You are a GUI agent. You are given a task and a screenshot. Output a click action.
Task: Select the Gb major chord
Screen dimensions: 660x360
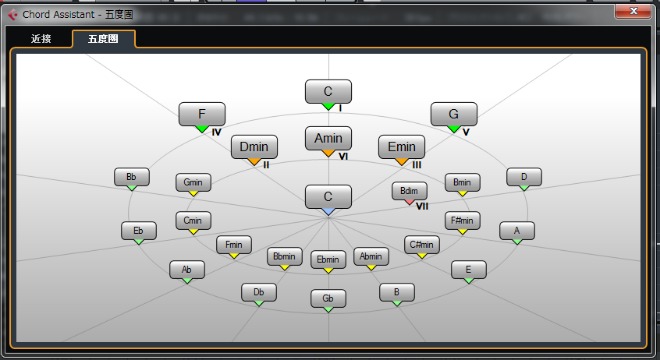click(x=328, y=299)
